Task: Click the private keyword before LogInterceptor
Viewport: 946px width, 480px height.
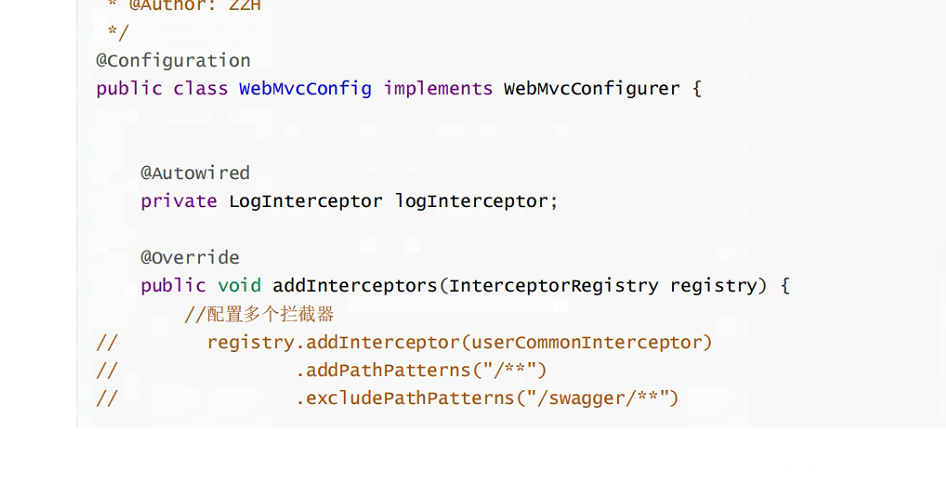Action: tap(179, 201)
